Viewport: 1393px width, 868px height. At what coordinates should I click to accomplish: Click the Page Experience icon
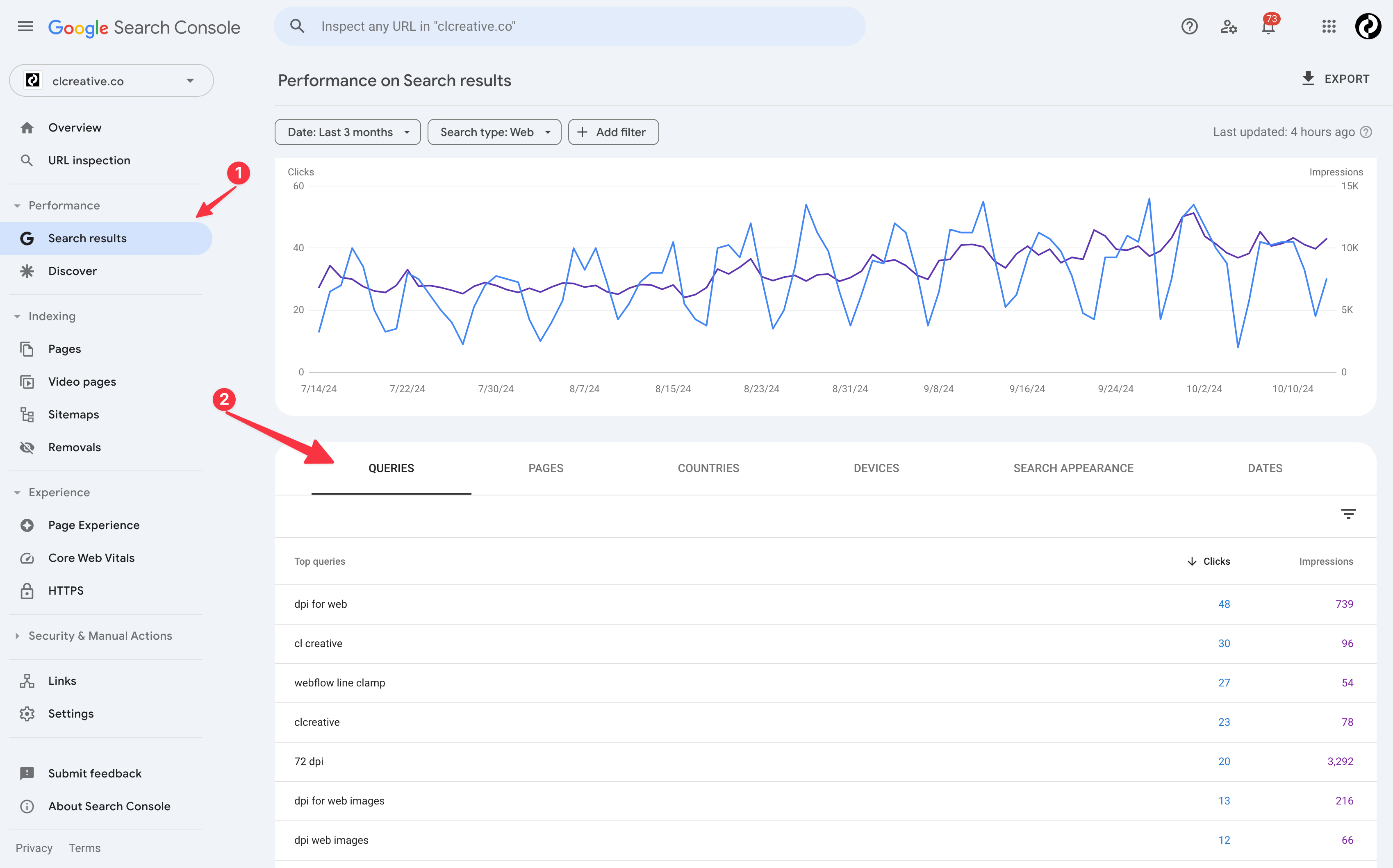[x=27, y=525]
